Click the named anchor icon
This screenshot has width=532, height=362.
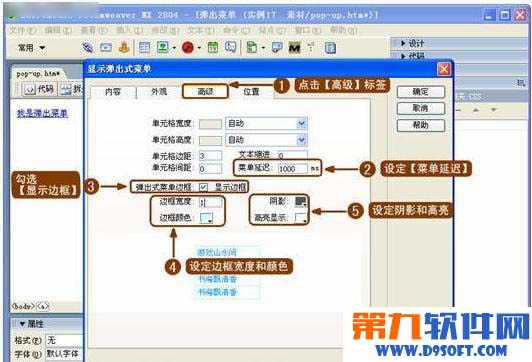tap(124, 47)
